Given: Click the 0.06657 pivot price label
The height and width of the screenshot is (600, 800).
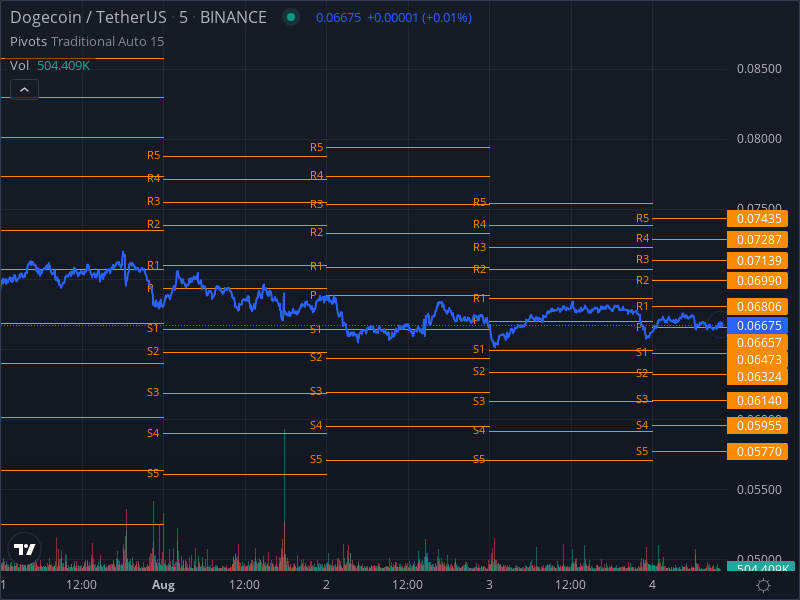Looking at the screenshot, I should point(758,343).
